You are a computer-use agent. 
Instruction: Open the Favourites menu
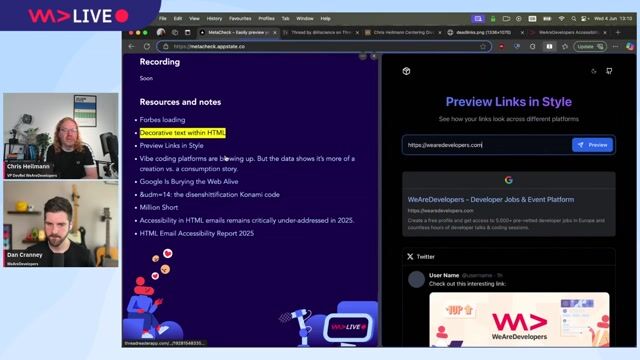click(x=240, y=19)
